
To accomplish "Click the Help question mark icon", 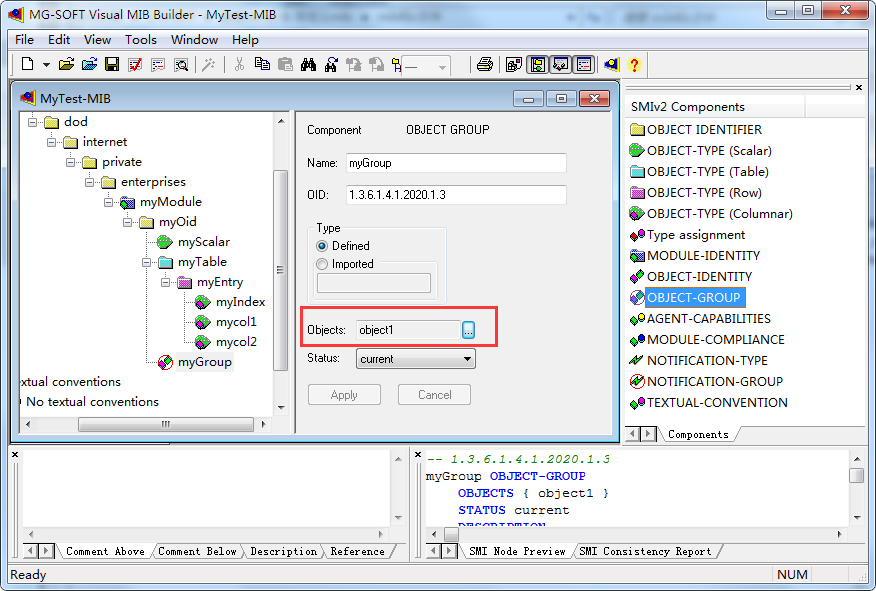I will (x=636, y=64).
